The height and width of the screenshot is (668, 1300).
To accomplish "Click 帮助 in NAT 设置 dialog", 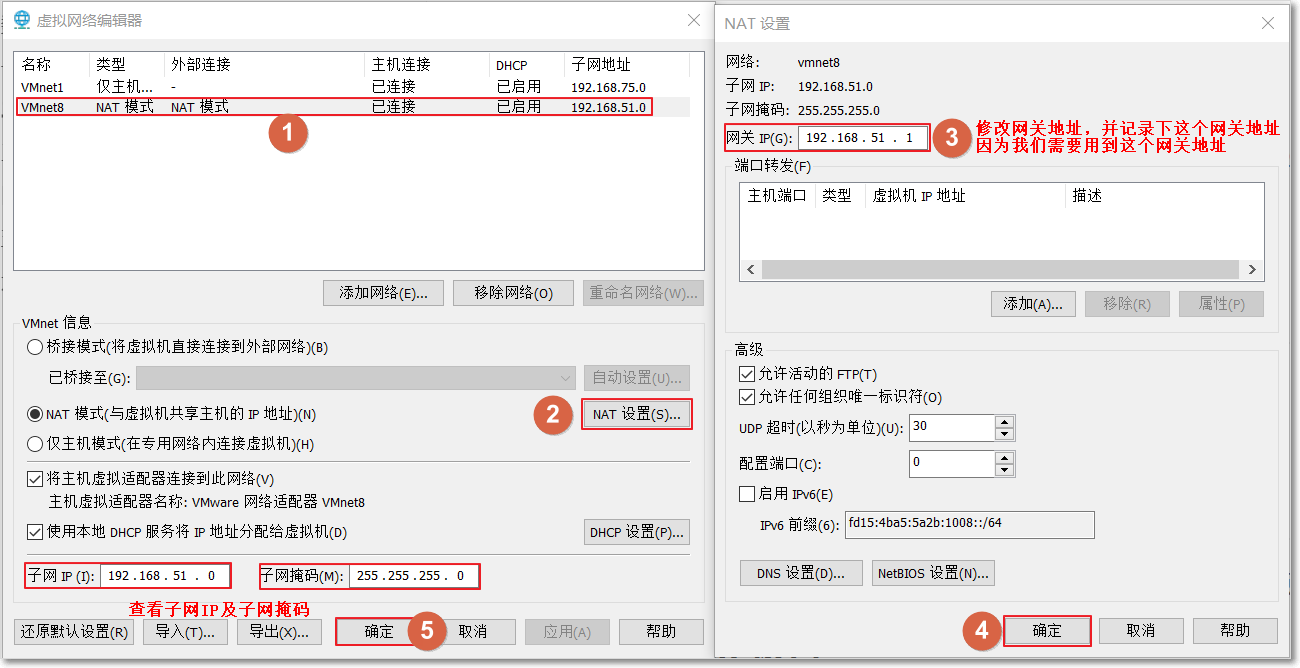I will point(1235,631).
